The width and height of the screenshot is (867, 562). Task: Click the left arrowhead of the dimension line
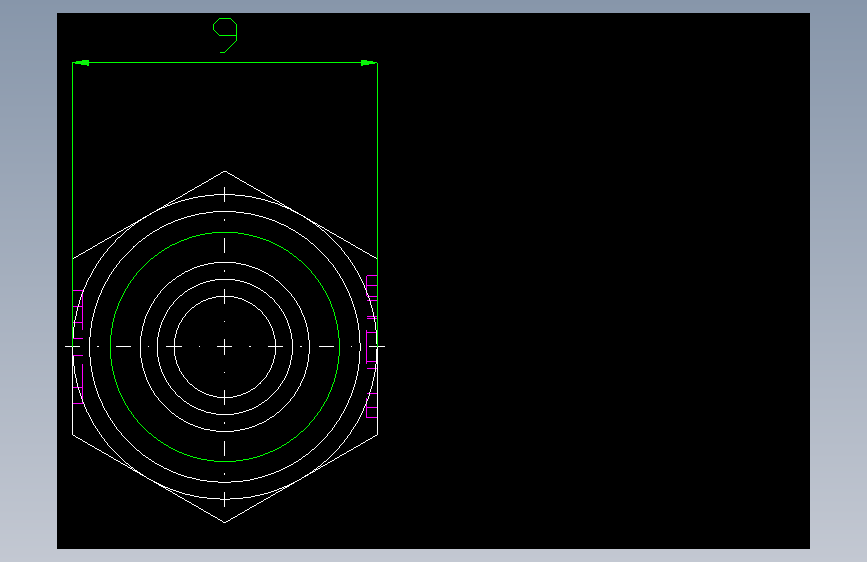pyautogui.click(x=81, y=63)
